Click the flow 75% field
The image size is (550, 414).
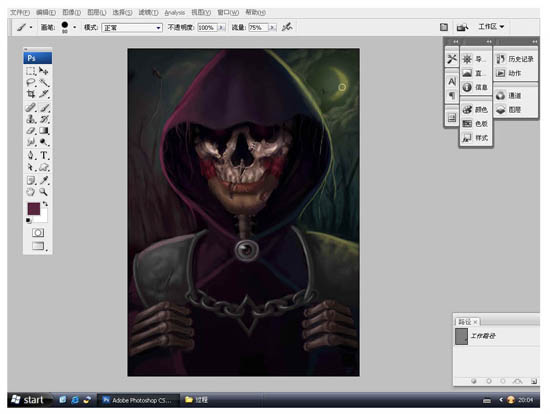click(x=259, y=27)
